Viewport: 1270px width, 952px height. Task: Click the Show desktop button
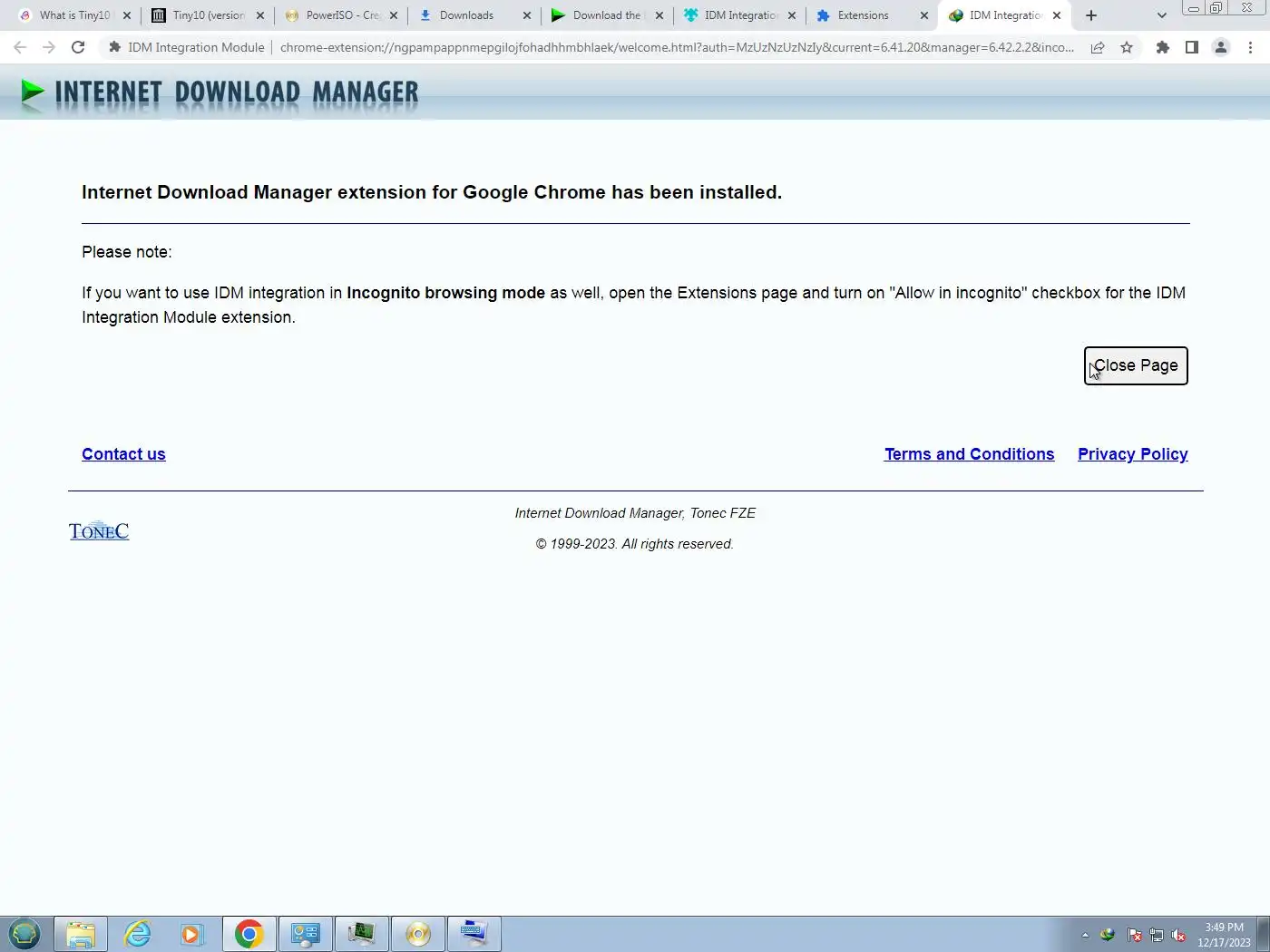coord(1263,934)
